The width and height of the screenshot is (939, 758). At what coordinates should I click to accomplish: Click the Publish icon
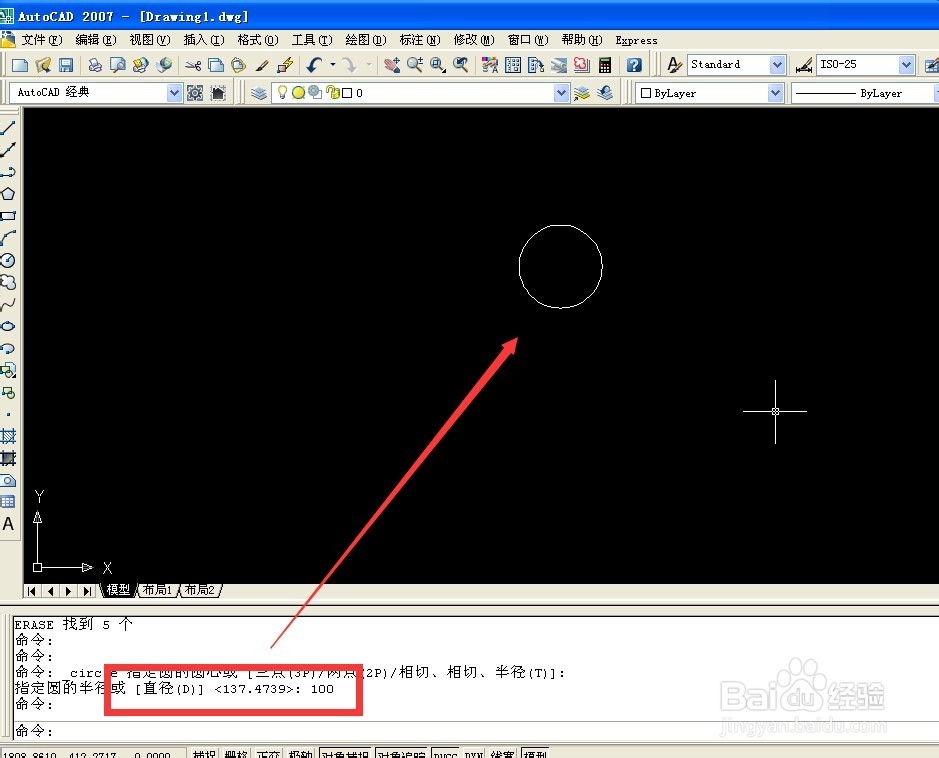coord(140,65)
